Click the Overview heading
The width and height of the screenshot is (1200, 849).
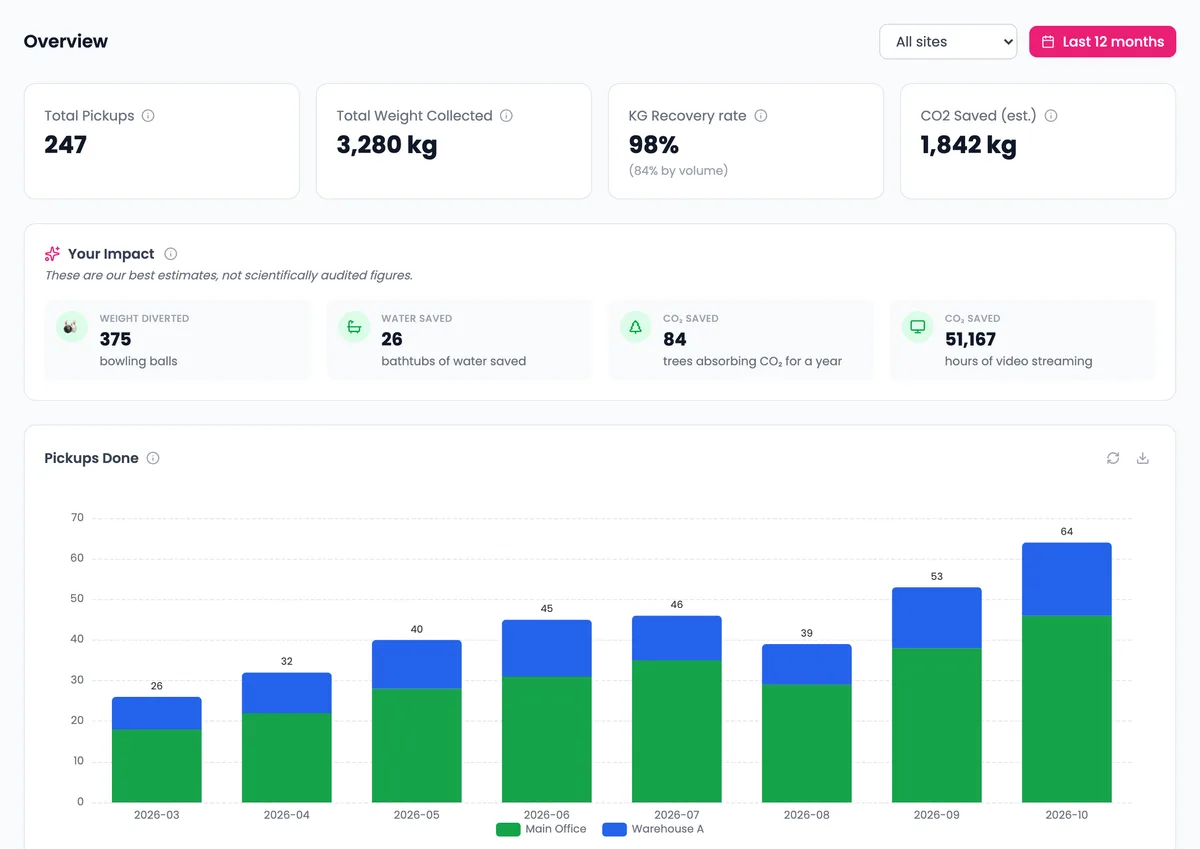click(66, 41)
